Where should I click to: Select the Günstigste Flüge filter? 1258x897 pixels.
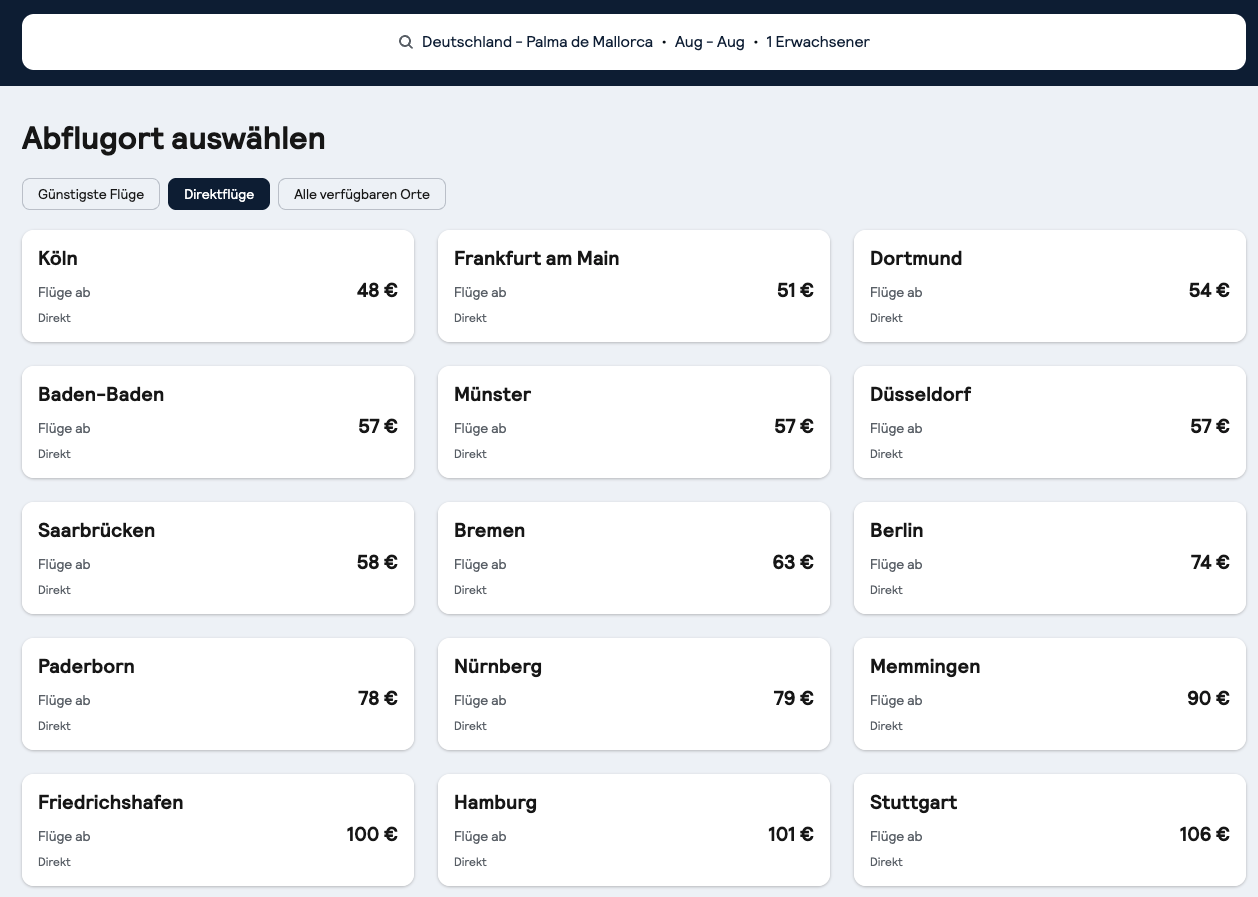click(91, 194)
